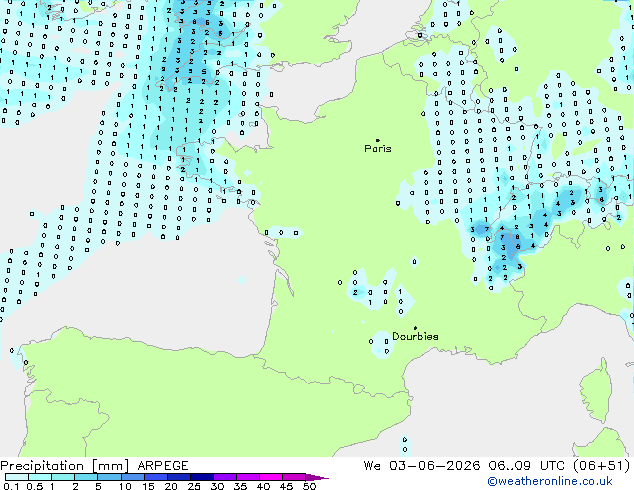Click the Paris city label
The height and width of the screenshot is (490, 634).
pyautogui.click(x=378, y=149)
